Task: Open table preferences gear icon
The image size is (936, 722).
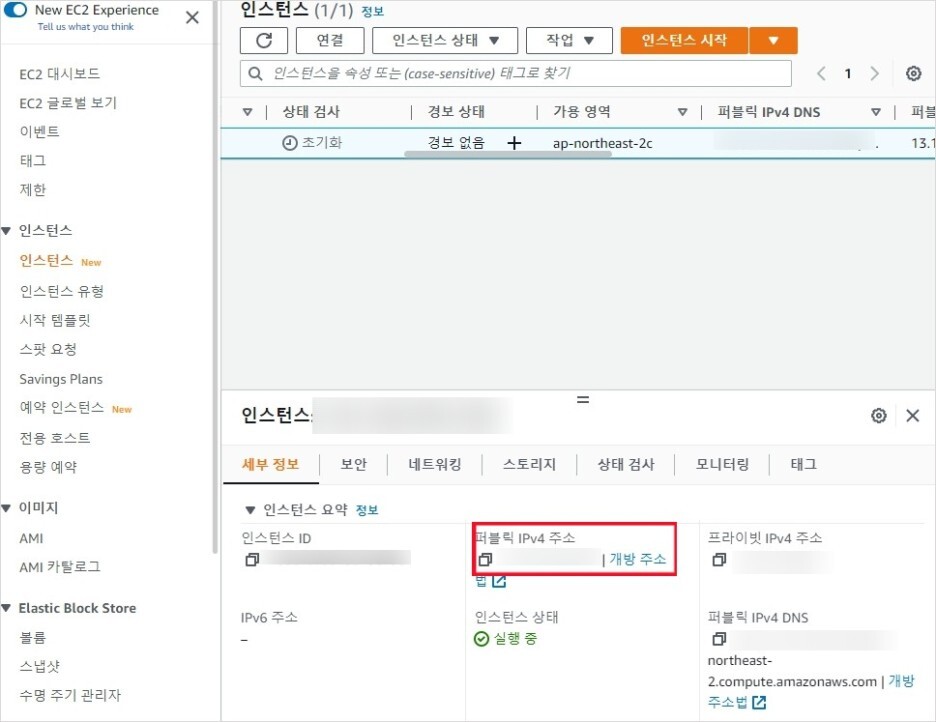Action: [x=913, y=73]
